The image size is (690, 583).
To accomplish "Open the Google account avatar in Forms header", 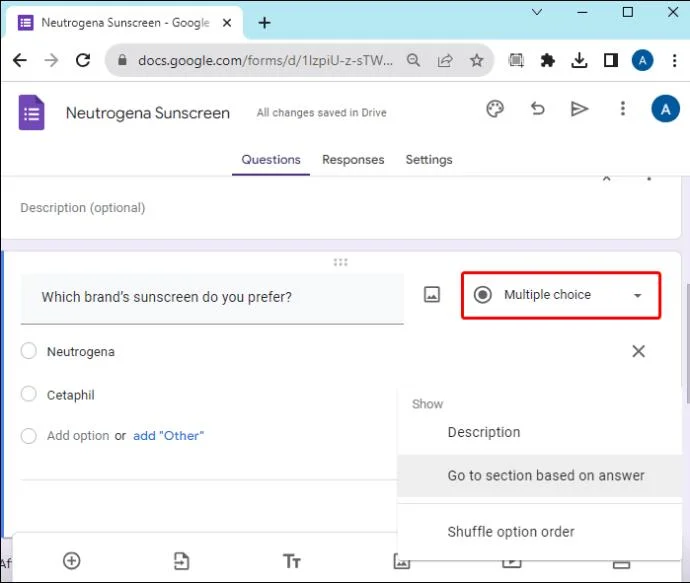I will pos(665,109).
